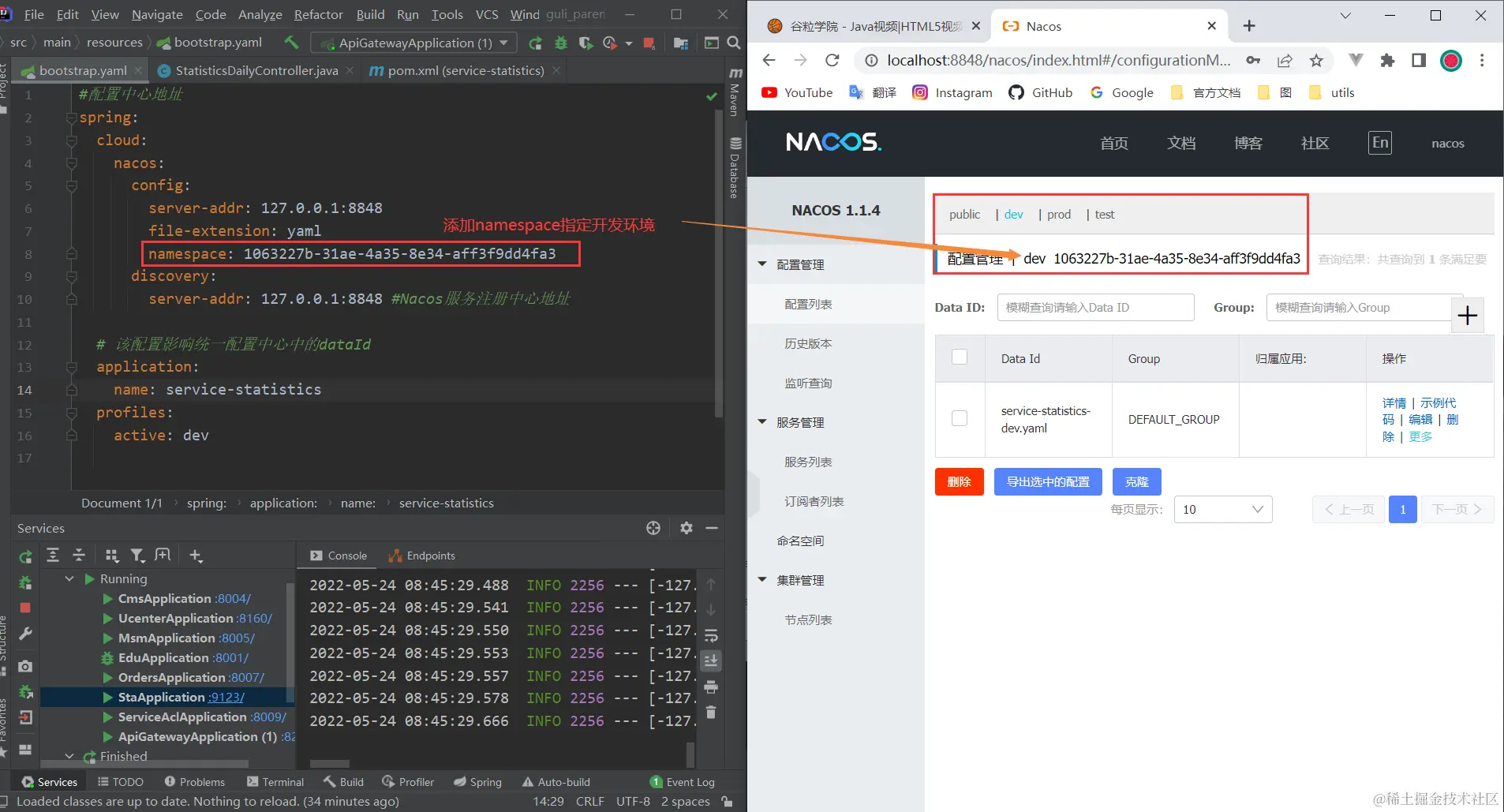
Task: Click Expand All icon in Services toolbar
Action: tap(53, 556)
